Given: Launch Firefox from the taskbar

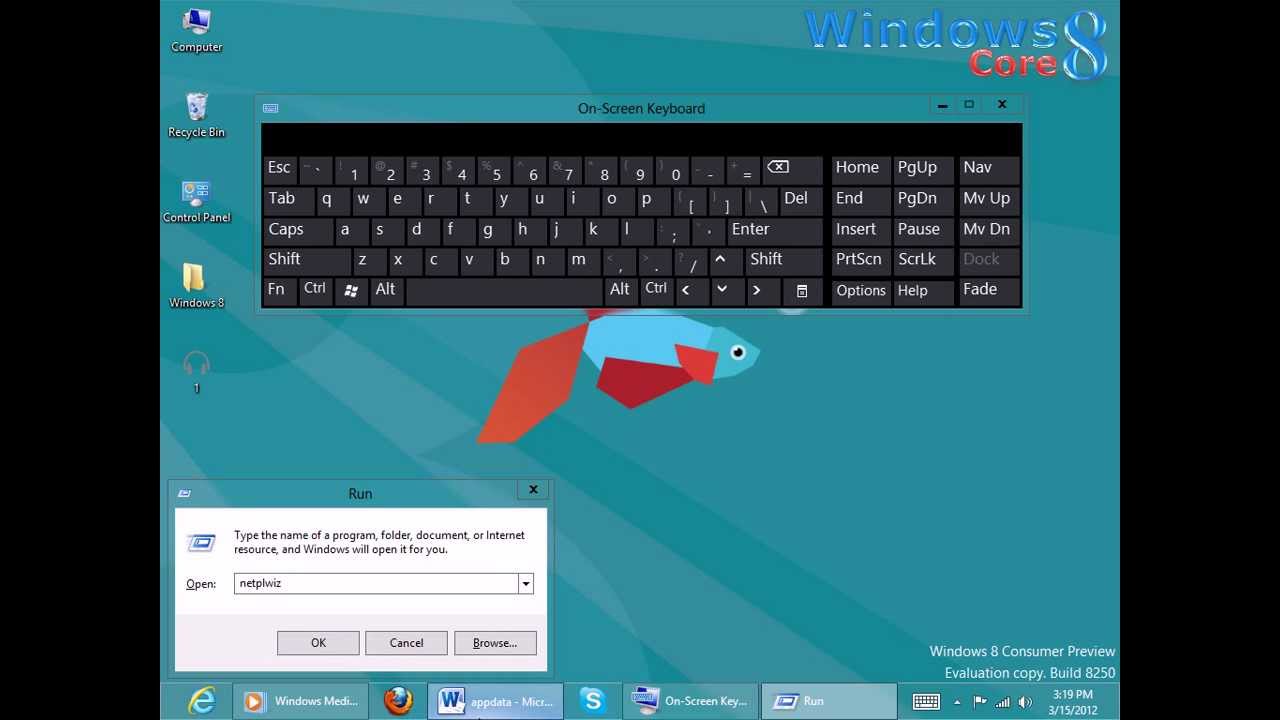Looking at the screenshot, I should (x=398, y=701).
